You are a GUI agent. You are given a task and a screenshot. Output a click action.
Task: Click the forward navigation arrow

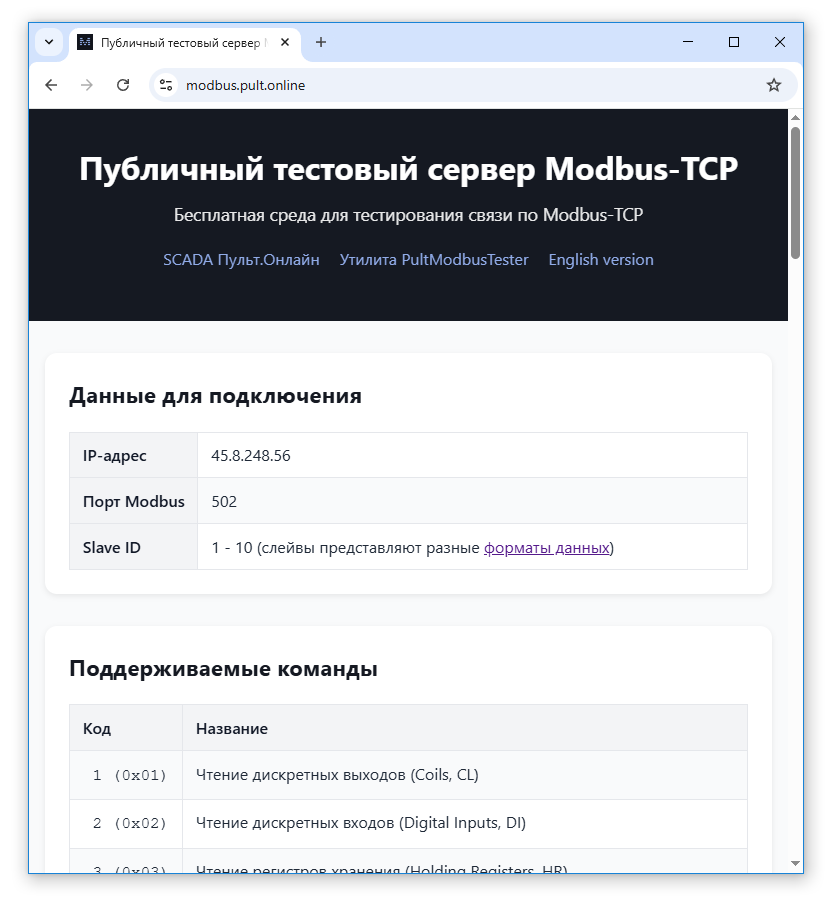coord(87,85)
